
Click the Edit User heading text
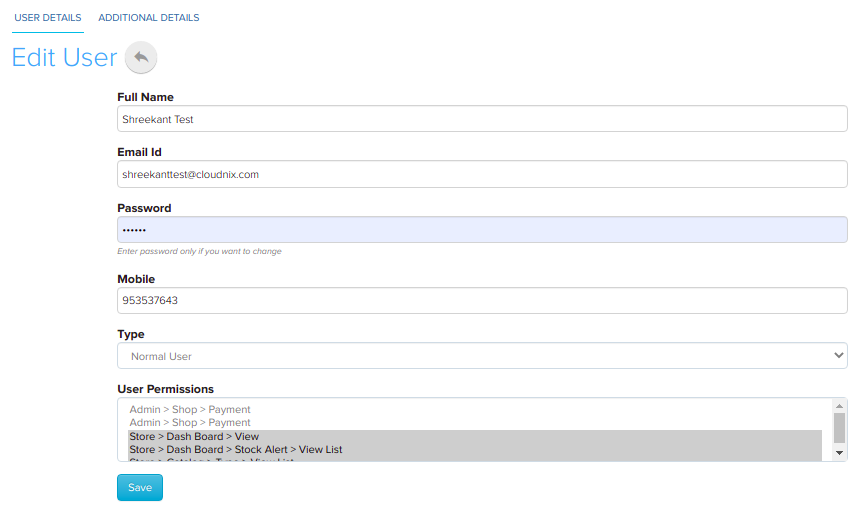click(65, 58)
